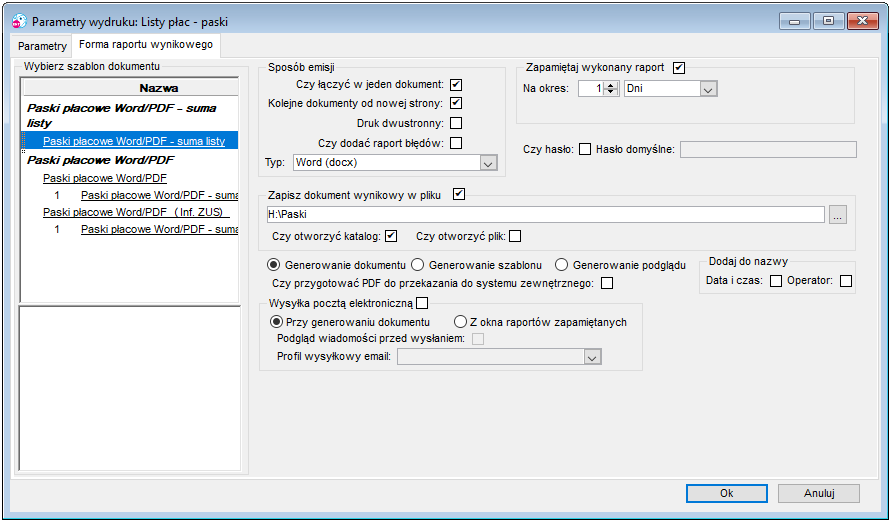The image size is (890, 521).
Task: Open the Forma raportu wynikowego tab
Action: [x=146, y=44]
